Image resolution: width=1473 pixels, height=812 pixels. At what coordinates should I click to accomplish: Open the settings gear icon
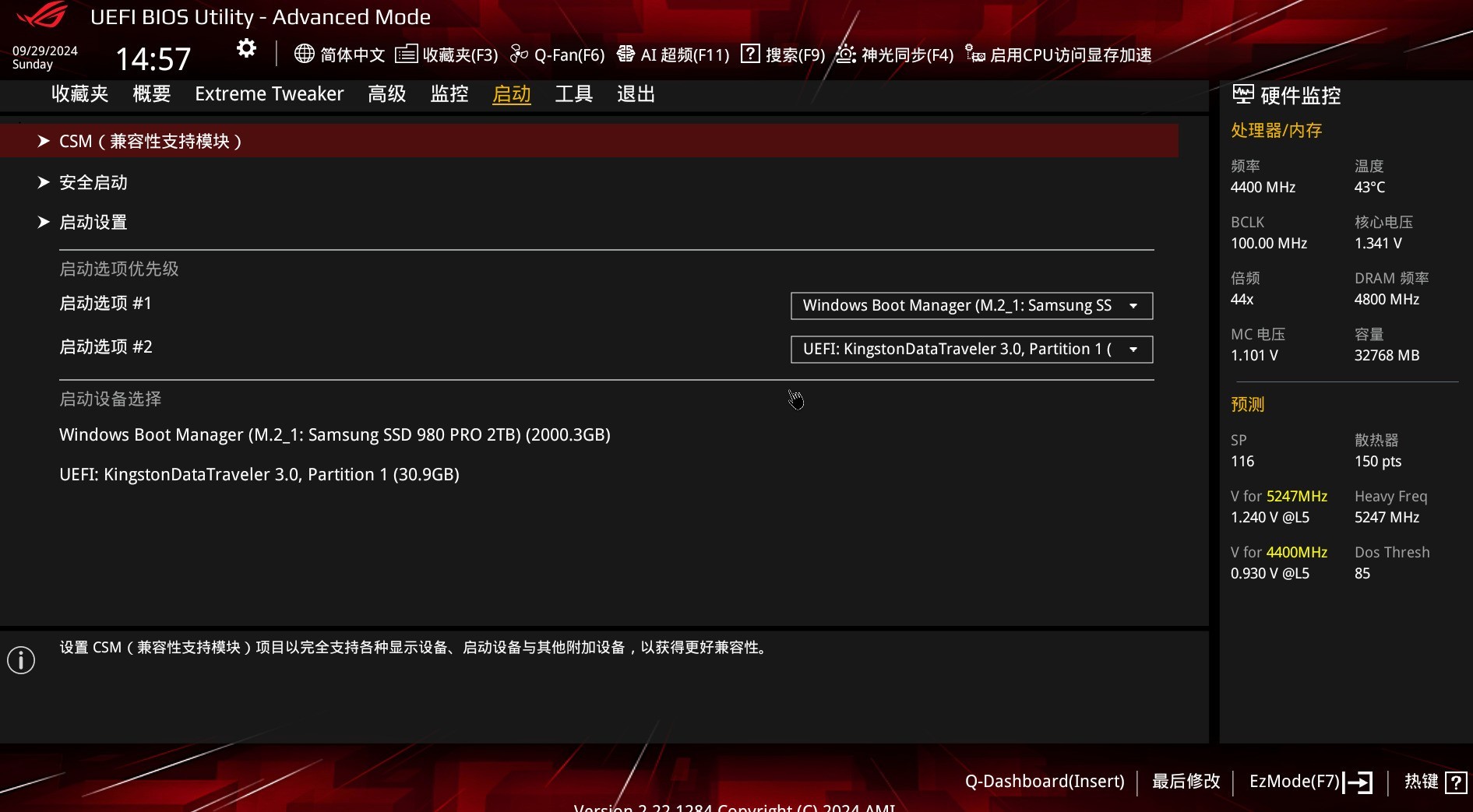pos(246,48)
